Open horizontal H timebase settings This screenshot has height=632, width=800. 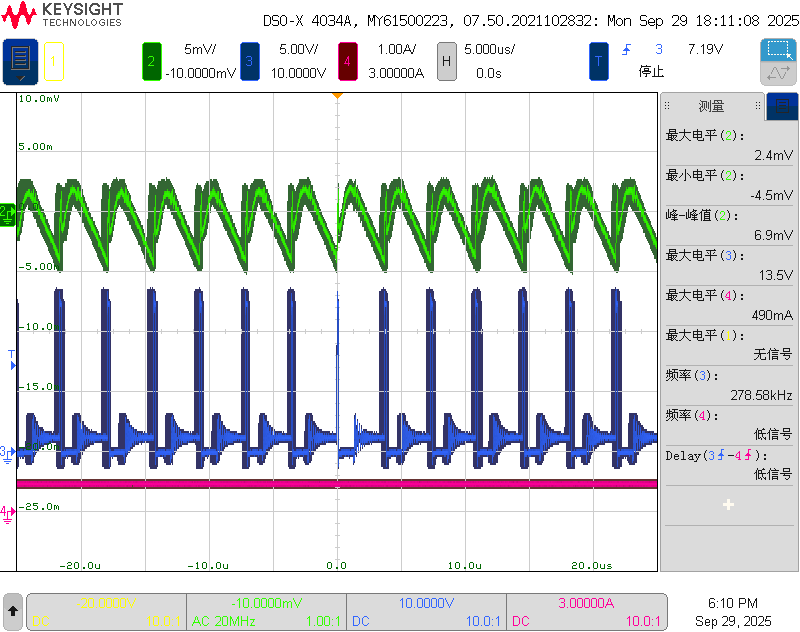446,61
